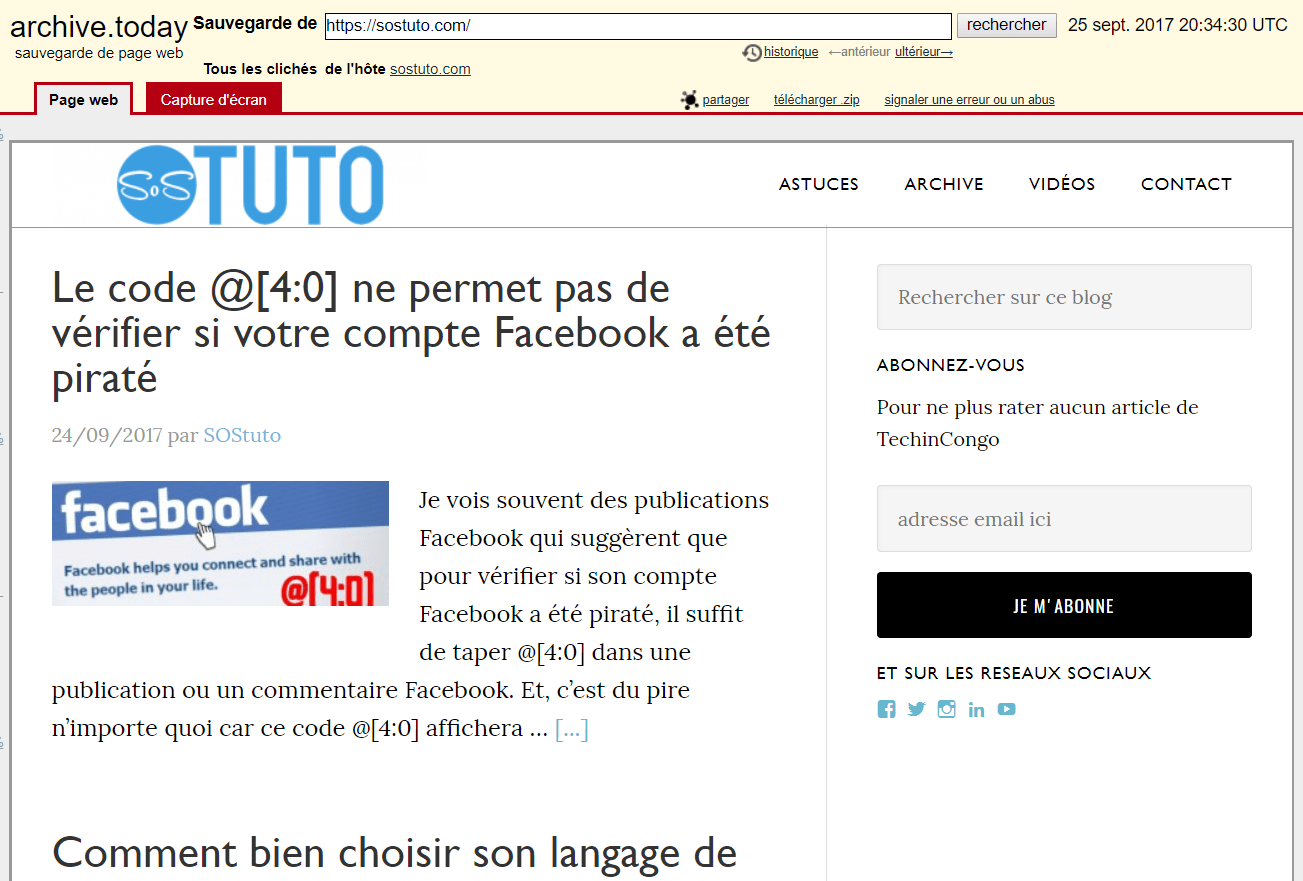Image resolution: width=1303 pixels, height=881 pixels.
Task: Open the LinkedIn social icon
Action: [976, 709]
